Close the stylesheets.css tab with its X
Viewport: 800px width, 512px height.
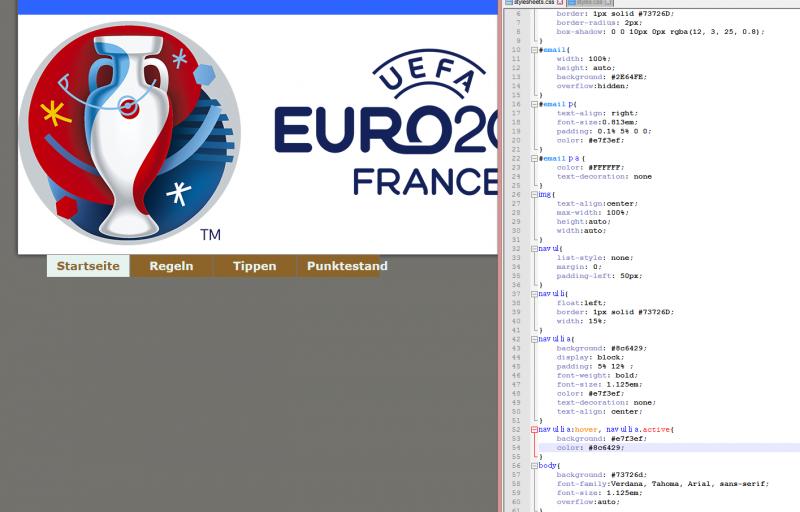(560, 3)
